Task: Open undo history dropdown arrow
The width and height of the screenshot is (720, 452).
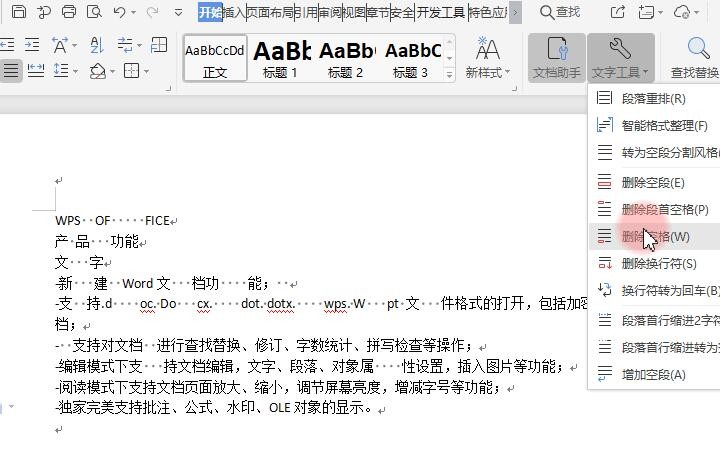Action: pyautogui.click(x=134, y=12)
